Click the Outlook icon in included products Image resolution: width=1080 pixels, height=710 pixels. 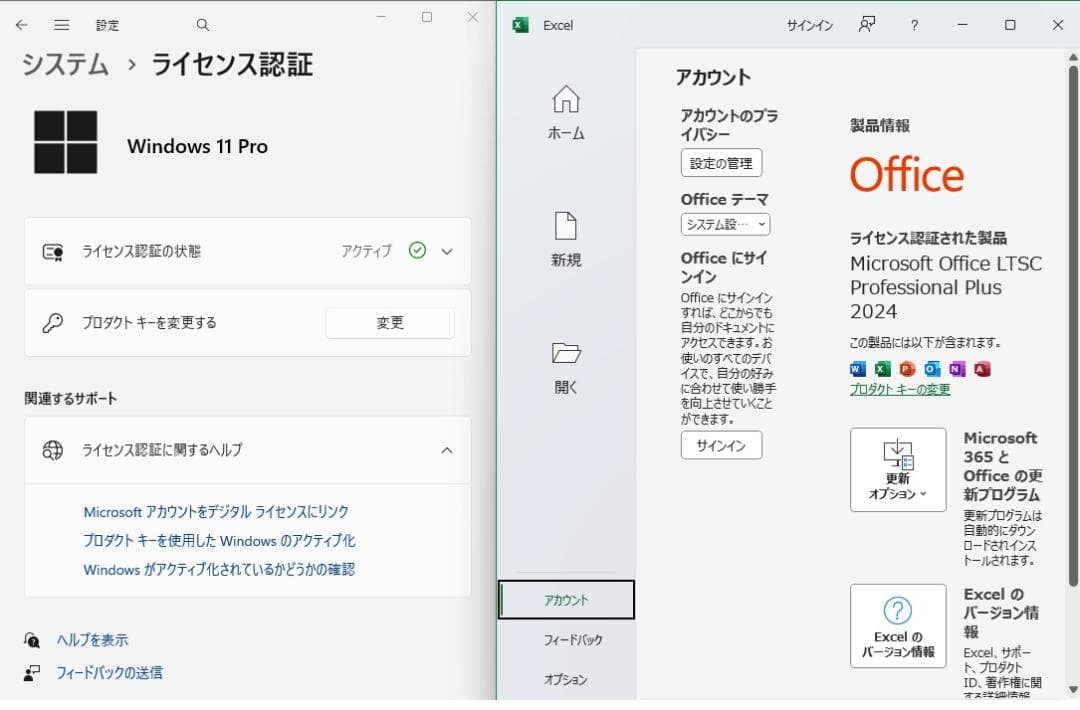pos(932,369)
